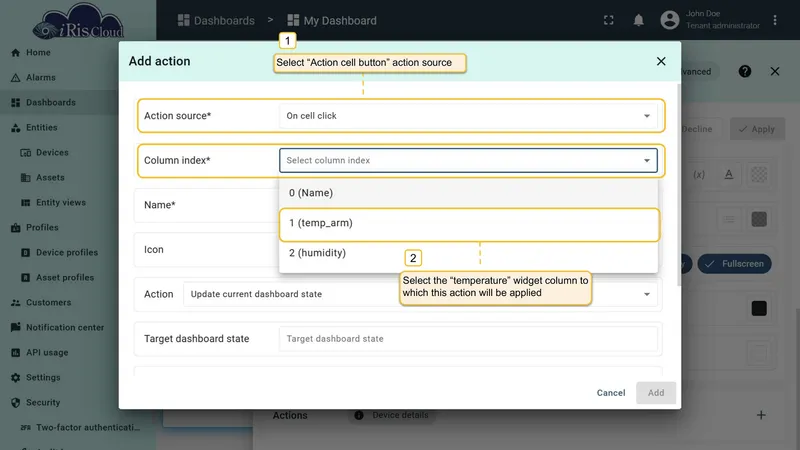This screenshot has width=800, height=450.
Task: Open the Home sidebar item
Action: (38, 53)
